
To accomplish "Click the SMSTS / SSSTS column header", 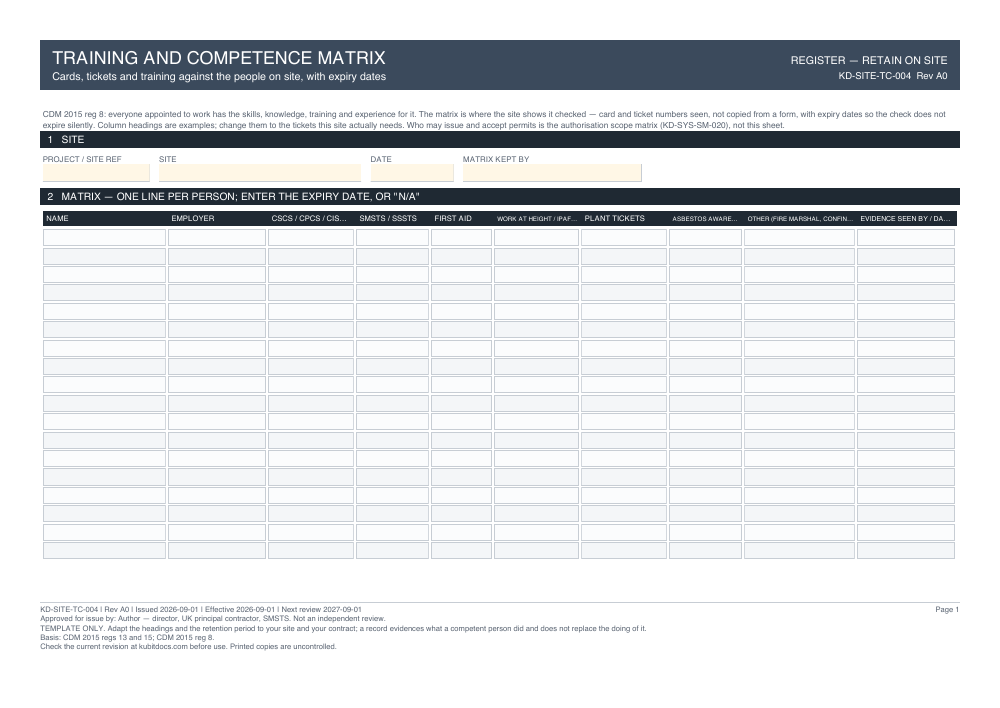I will pos(388,218).
